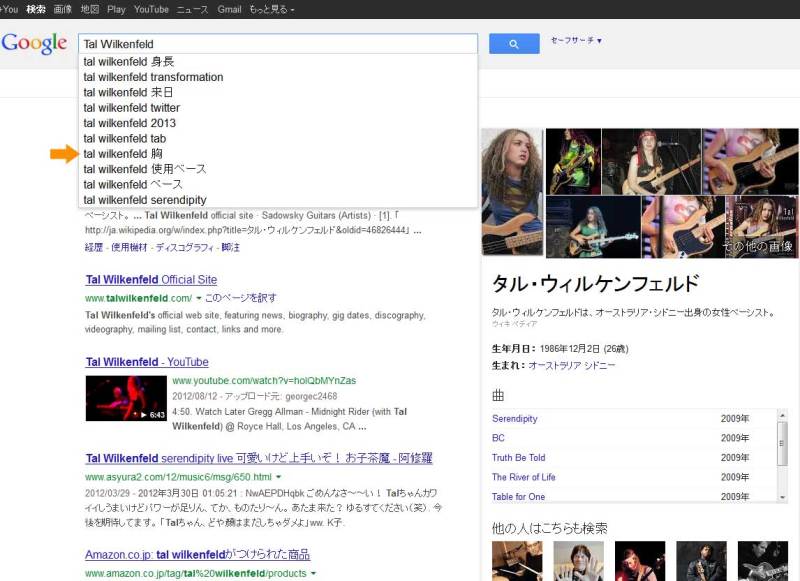800x581 pixels.
Task: Open first related-person thumbnail under 他の人はこちらも検索
Action: tap(517, 561)
